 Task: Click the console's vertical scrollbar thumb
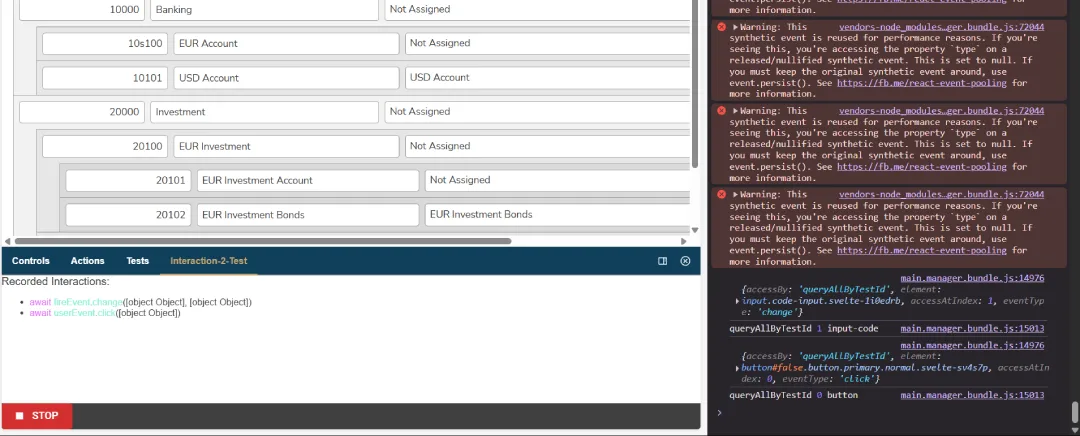click(1074, 412)
